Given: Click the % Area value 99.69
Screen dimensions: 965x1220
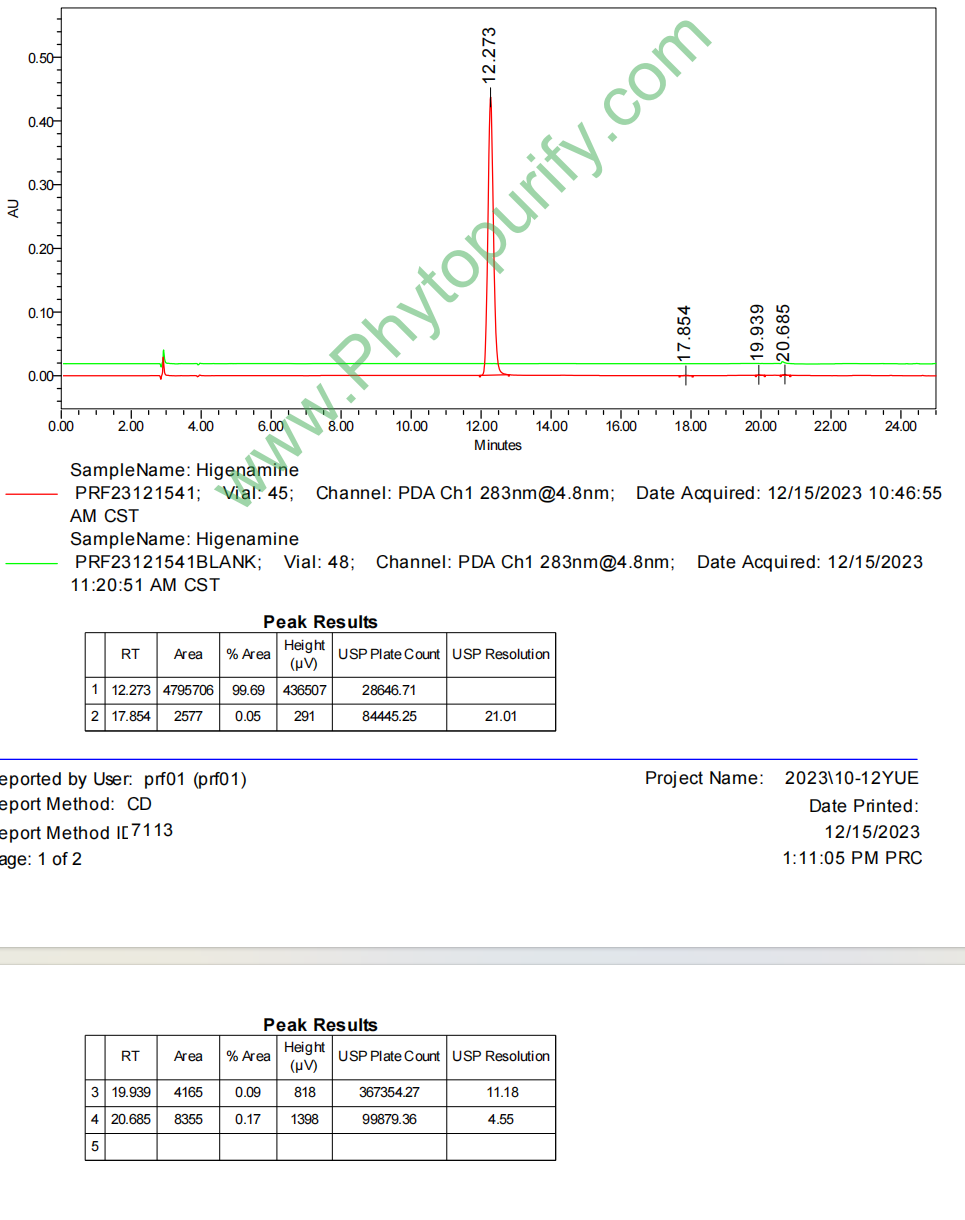Looking at the screenshot, I should point(247,690).
